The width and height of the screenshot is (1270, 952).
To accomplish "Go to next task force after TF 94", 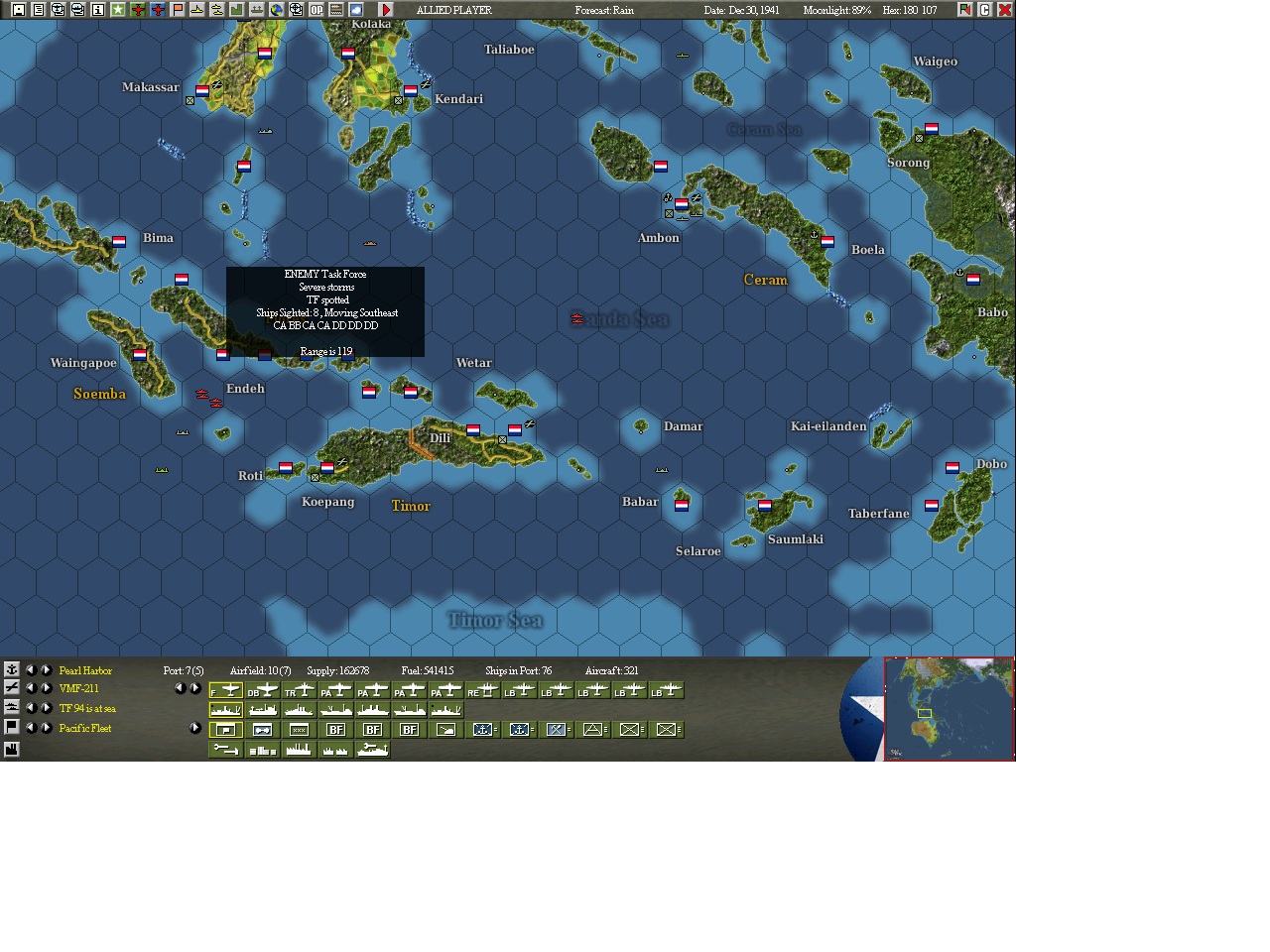I will pyautogui.click(x=47, y=708).
